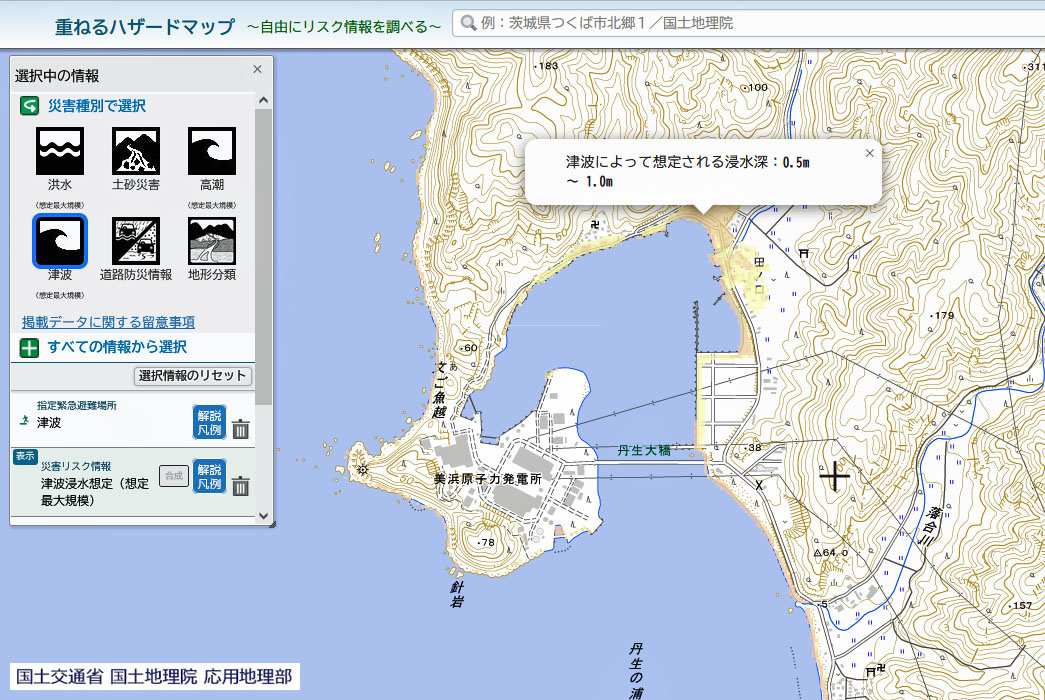The height and width of the screenshot is (700, 1045).
Task: Delete the 津波浸水想定 layer with trash icon
Action: [x=241, y=486]
